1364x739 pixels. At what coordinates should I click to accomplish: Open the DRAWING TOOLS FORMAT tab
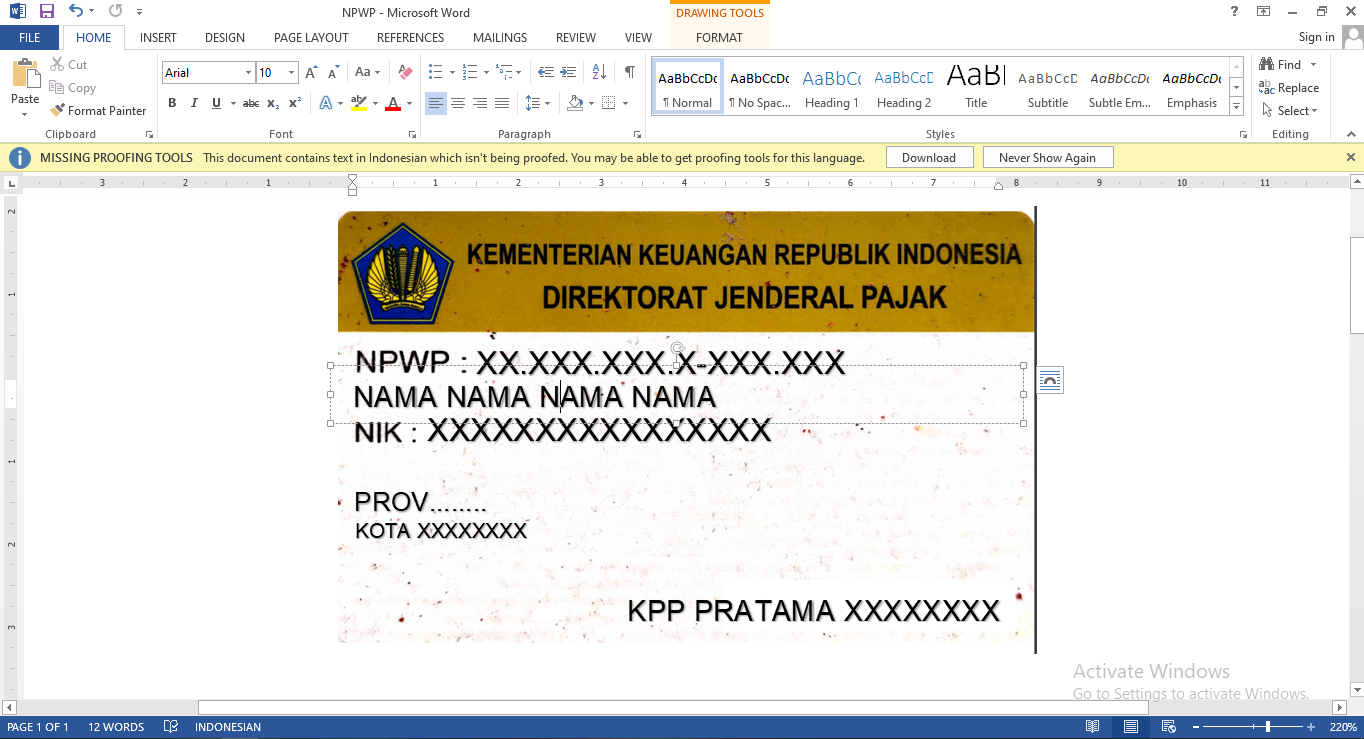pos(719,37)
